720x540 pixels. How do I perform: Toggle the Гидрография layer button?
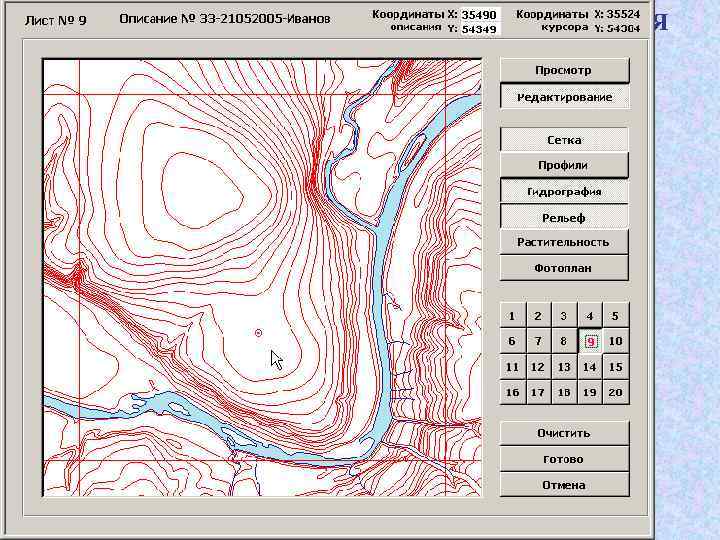coord(564,191)
